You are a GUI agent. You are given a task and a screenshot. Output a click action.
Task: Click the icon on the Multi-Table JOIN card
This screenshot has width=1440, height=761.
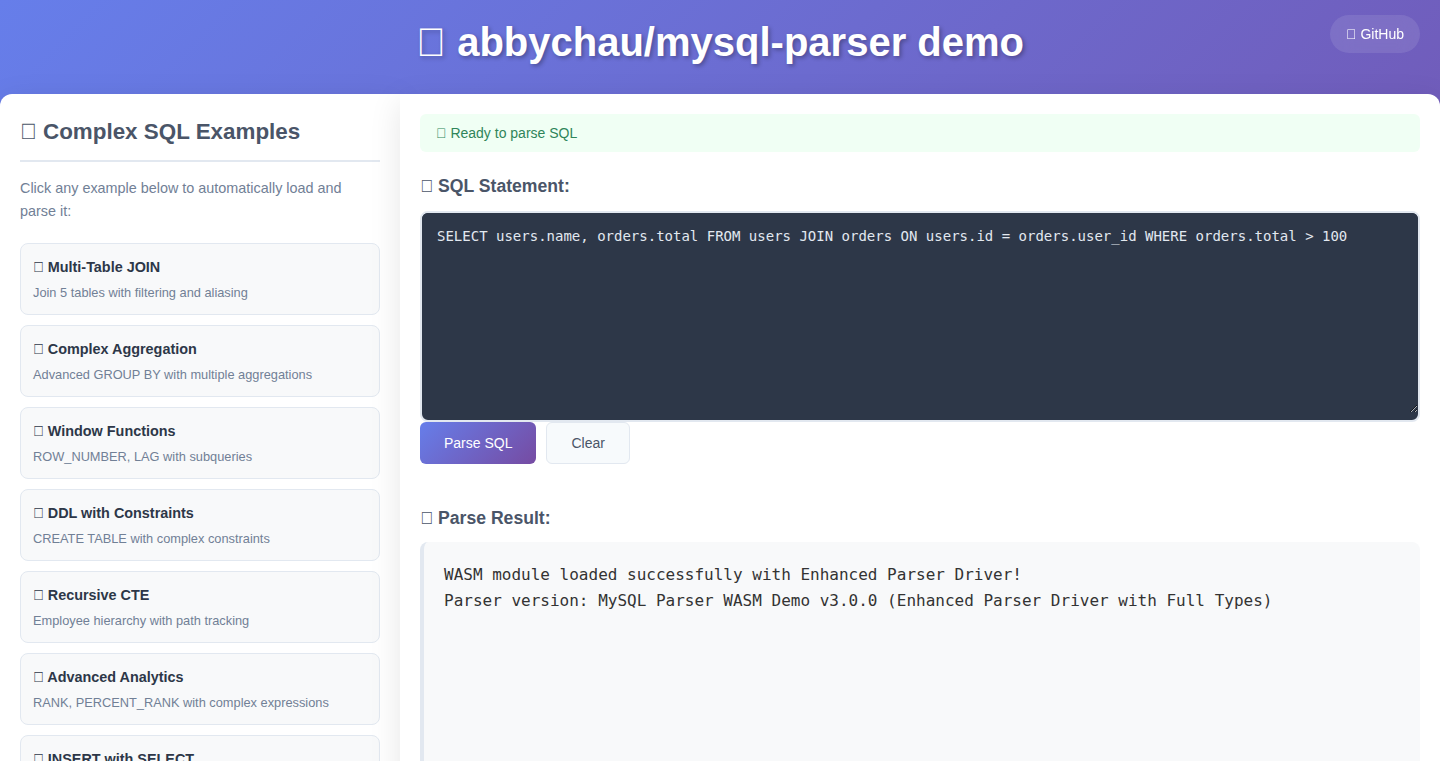[x=38, y=267]
